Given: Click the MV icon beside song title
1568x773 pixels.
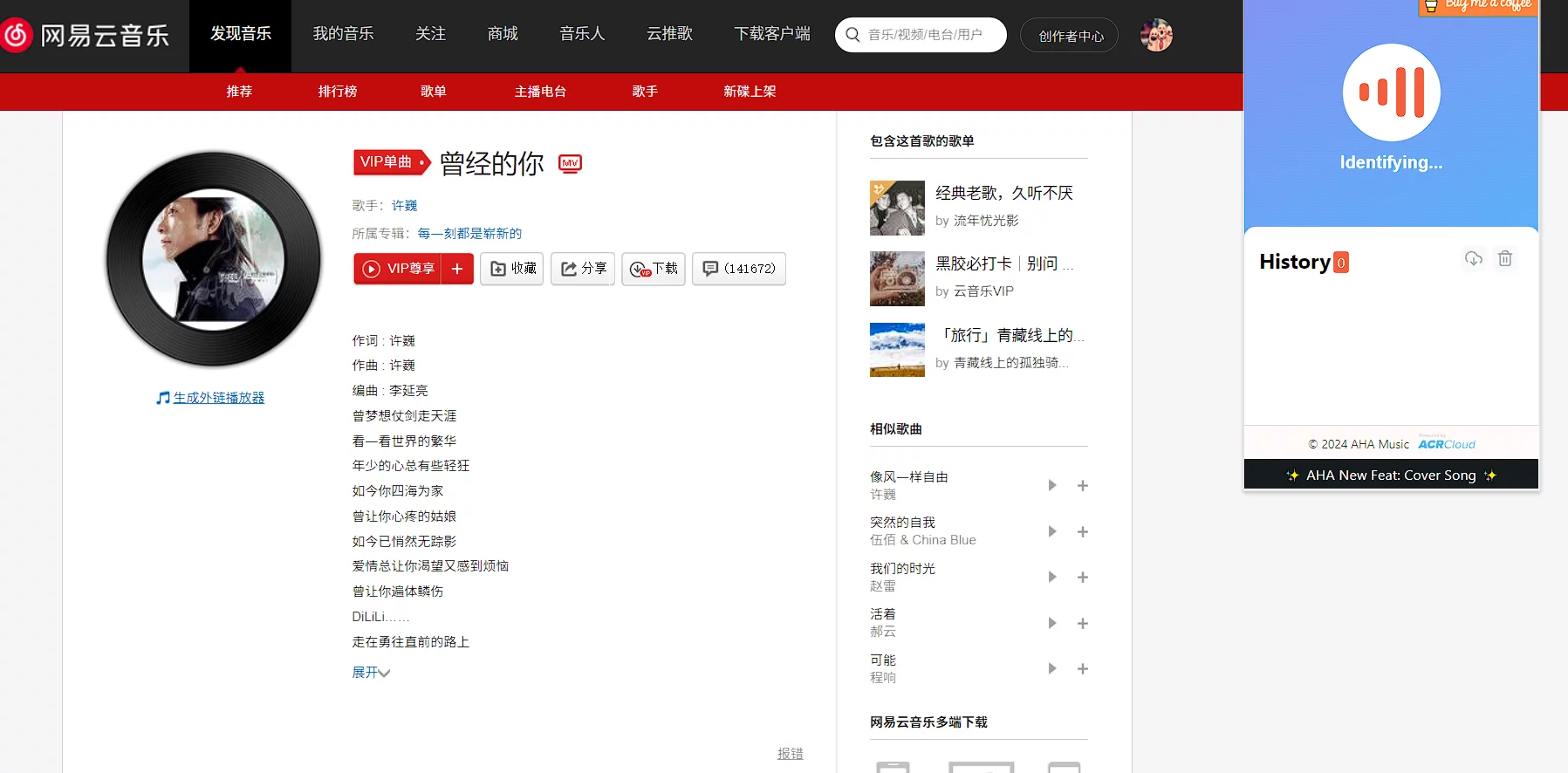Looking at the screenshot, I should [570, 163].
